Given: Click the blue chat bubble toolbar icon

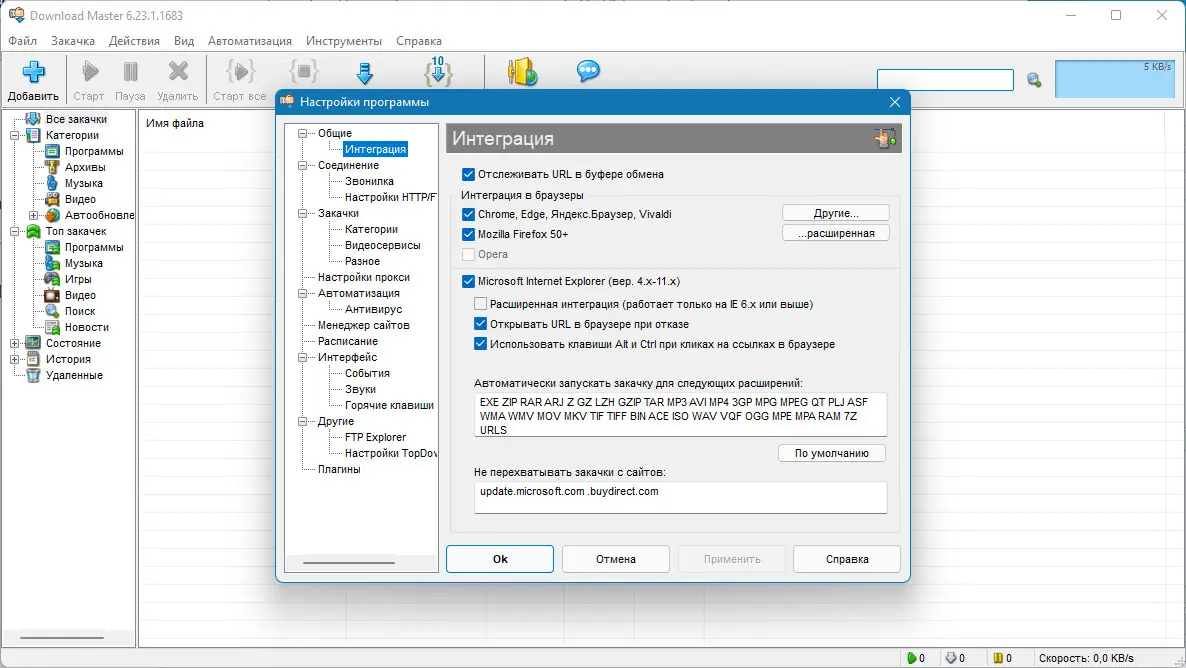Looking at the screenshot, I should [588, 71].
